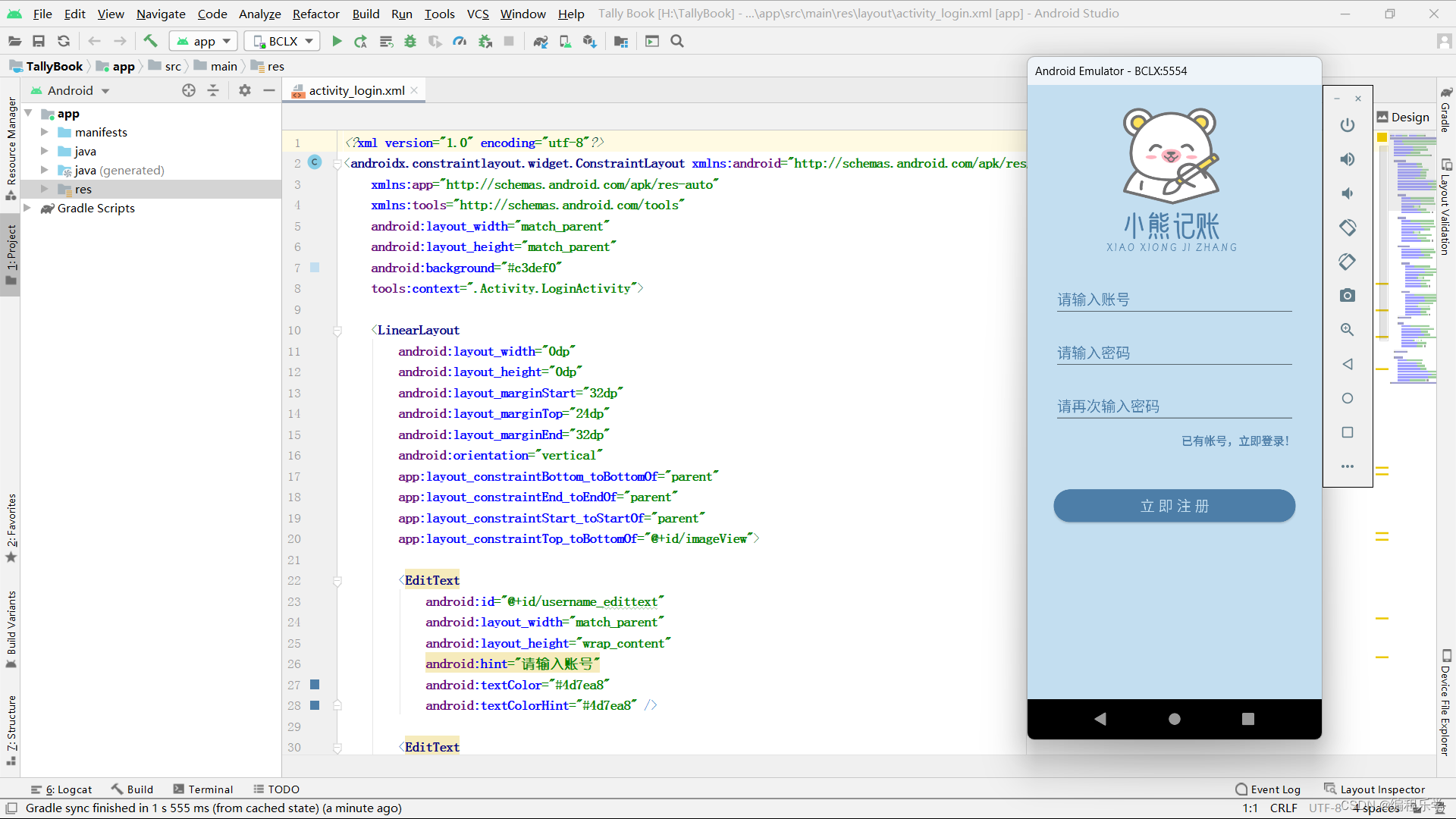This screenshot has width=1456, height=819.
Task: Debug the app using the bug icon
Action: 409,41
